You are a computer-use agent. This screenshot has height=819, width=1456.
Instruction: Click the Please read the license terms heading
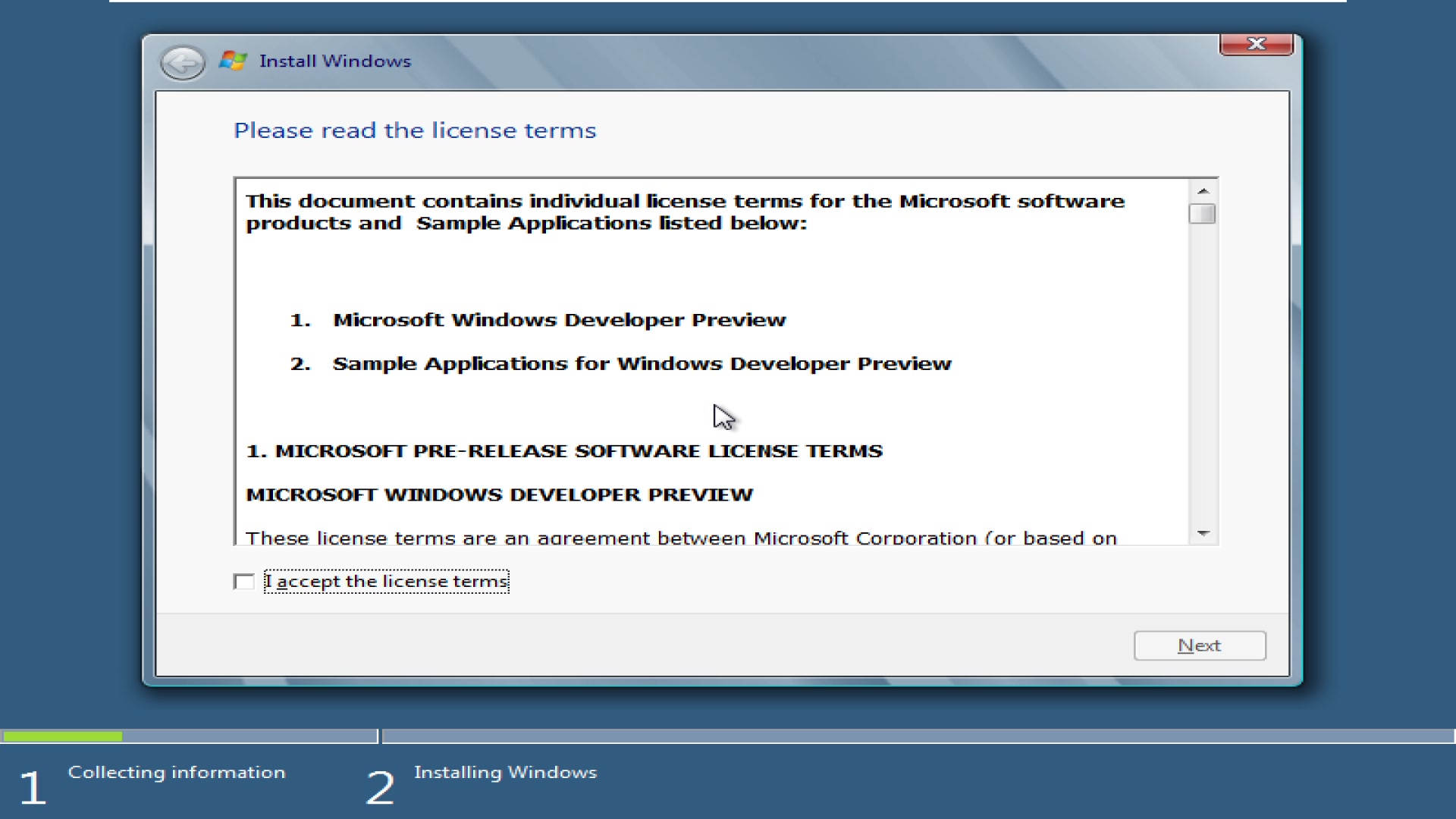415,130
